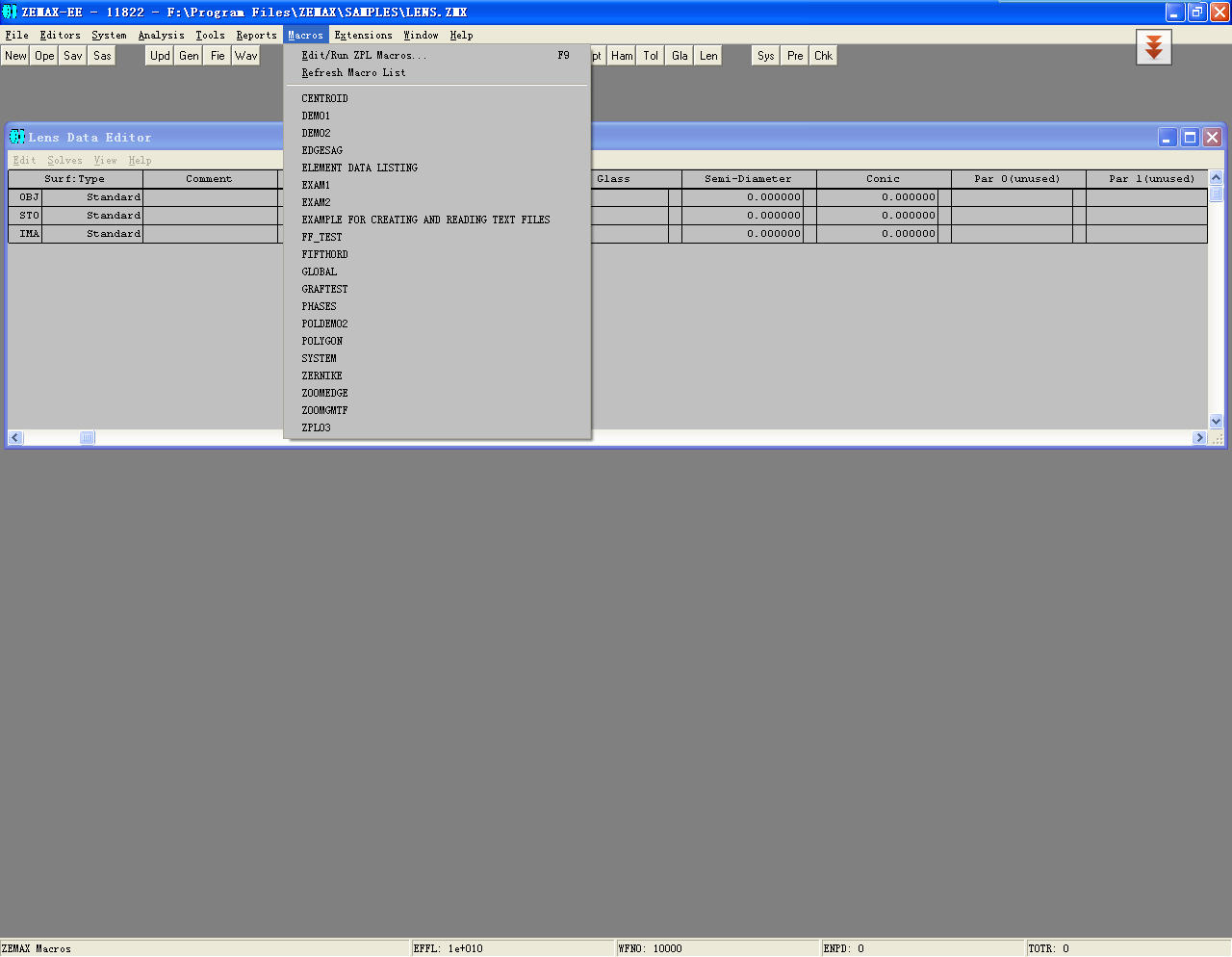Click the horizontal scrollbar thumb in editor
This screenshot has height=957, width=1232.
[x=87, y=437]
